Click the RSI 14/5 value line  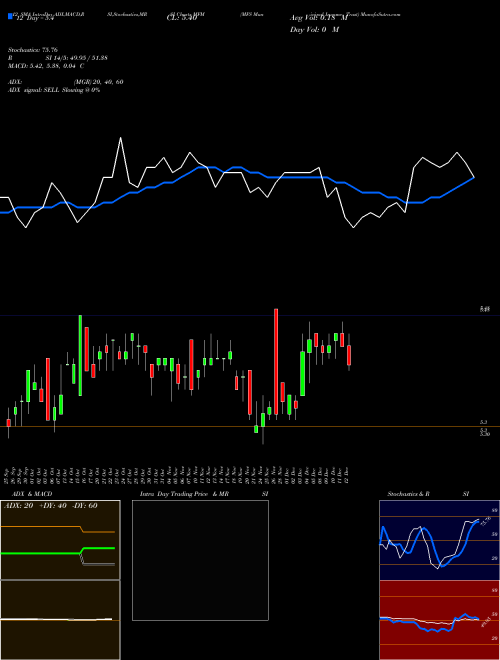click(x=58, y=58)
